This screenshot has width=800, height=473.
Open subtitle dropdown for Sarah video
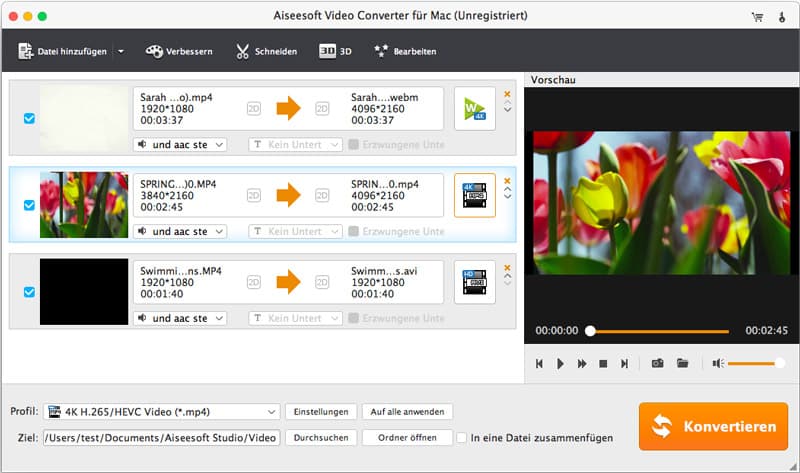pyautogui.click(x=295, y=144)
